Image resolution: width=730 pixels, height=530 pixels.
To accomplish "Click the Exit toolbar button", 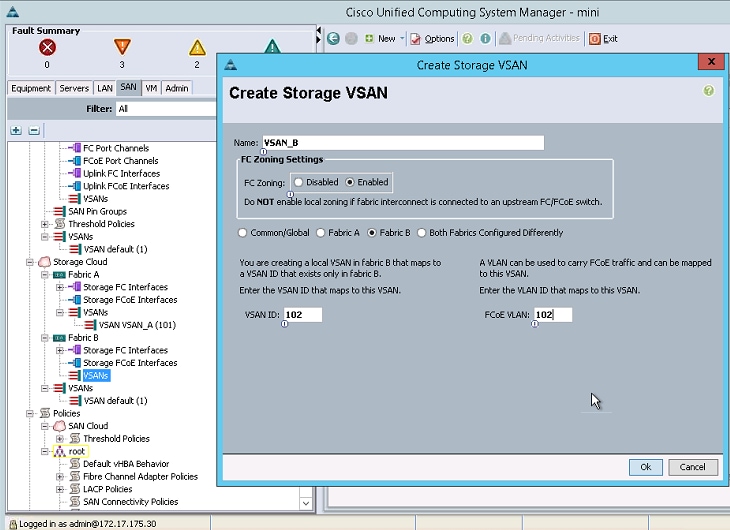I will (x=603, y=39).
